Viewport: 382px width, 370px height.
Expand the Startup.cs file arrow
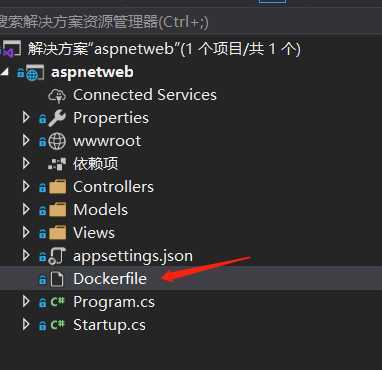[26, 324]
